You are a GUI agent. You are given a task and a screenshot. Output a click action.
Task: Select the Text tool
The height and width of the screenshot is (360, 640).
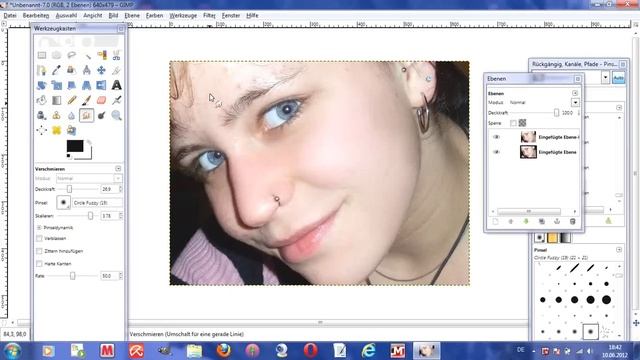[116, 85]
